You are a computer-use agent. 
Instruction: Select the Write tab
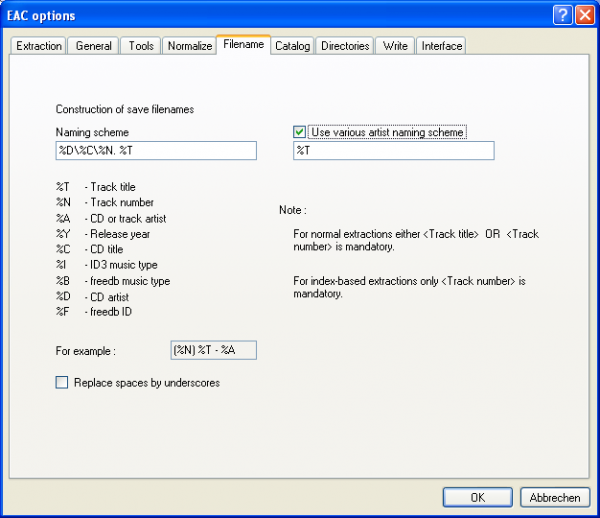tap(395, 46)
